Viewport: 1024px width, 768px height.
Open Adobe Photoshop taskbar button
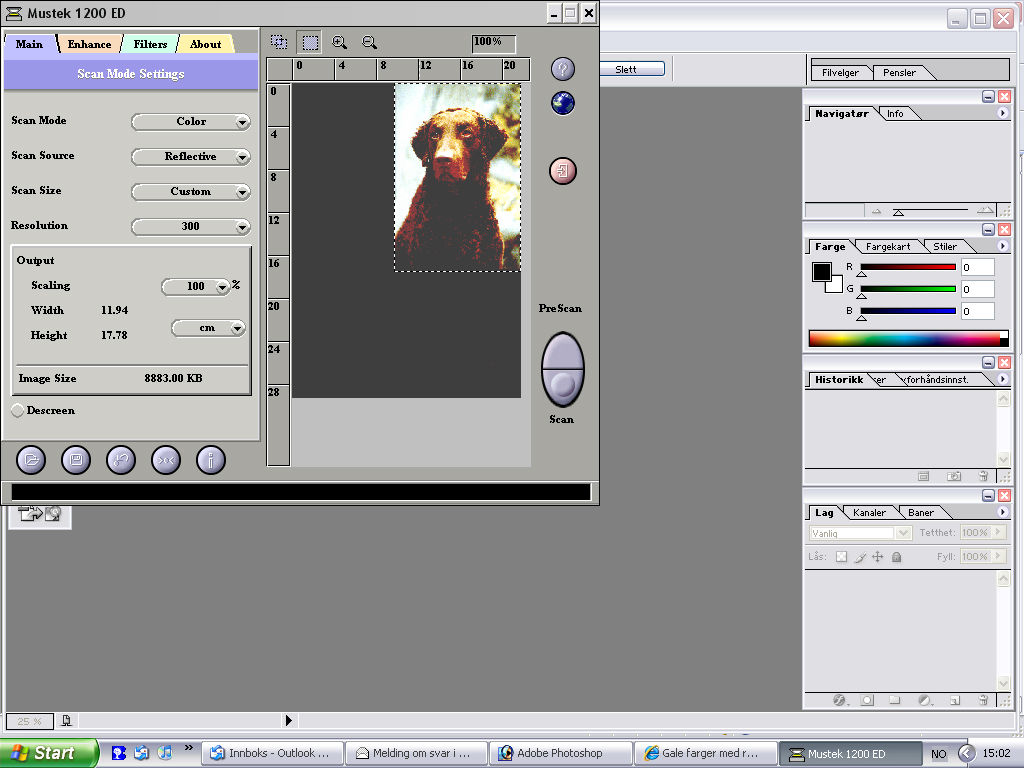pos(560,753)
